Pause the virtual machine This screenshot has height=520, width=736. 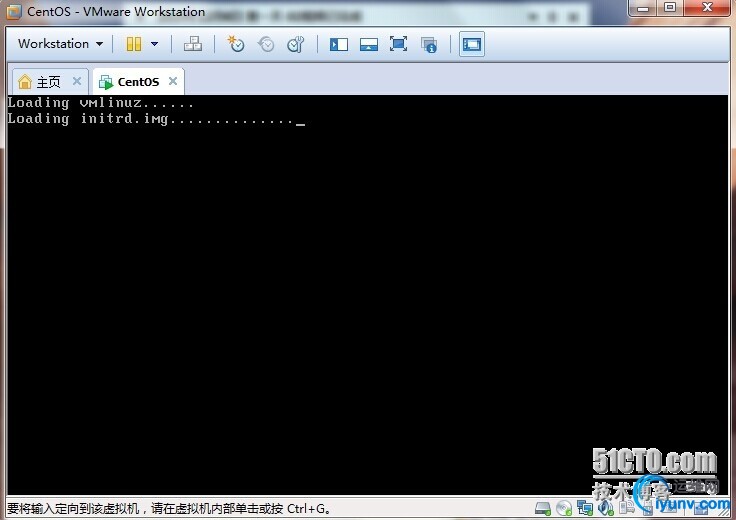pyautogui.click(x=134, y=44)
